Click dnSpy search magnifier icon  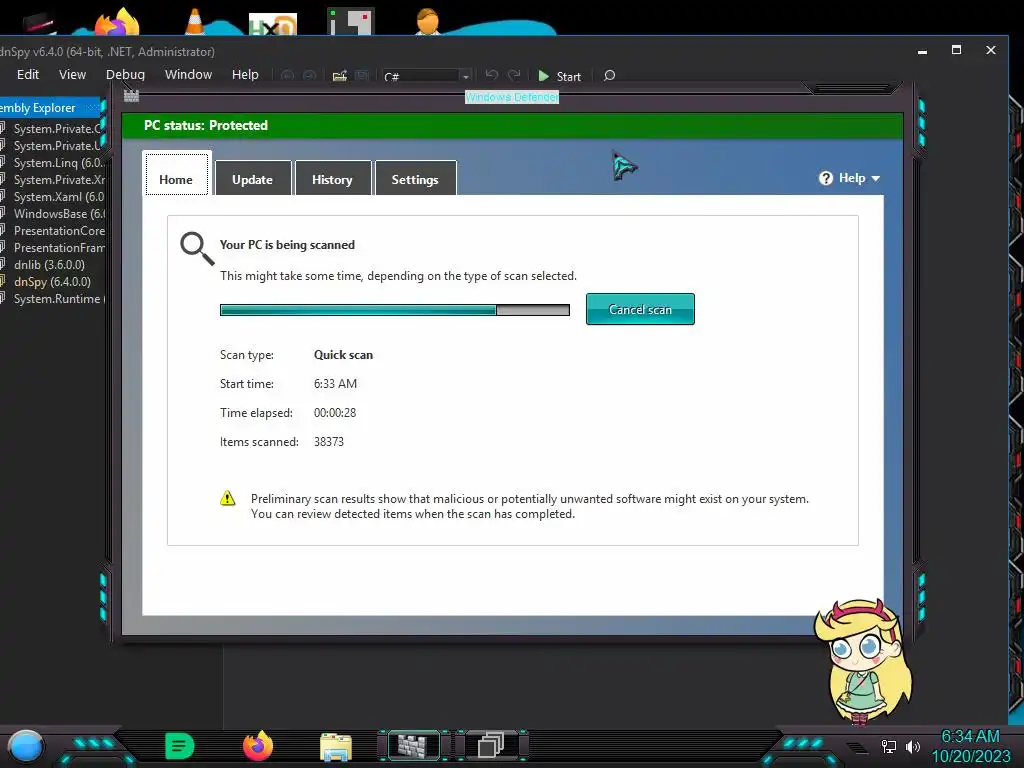[609, 76]
